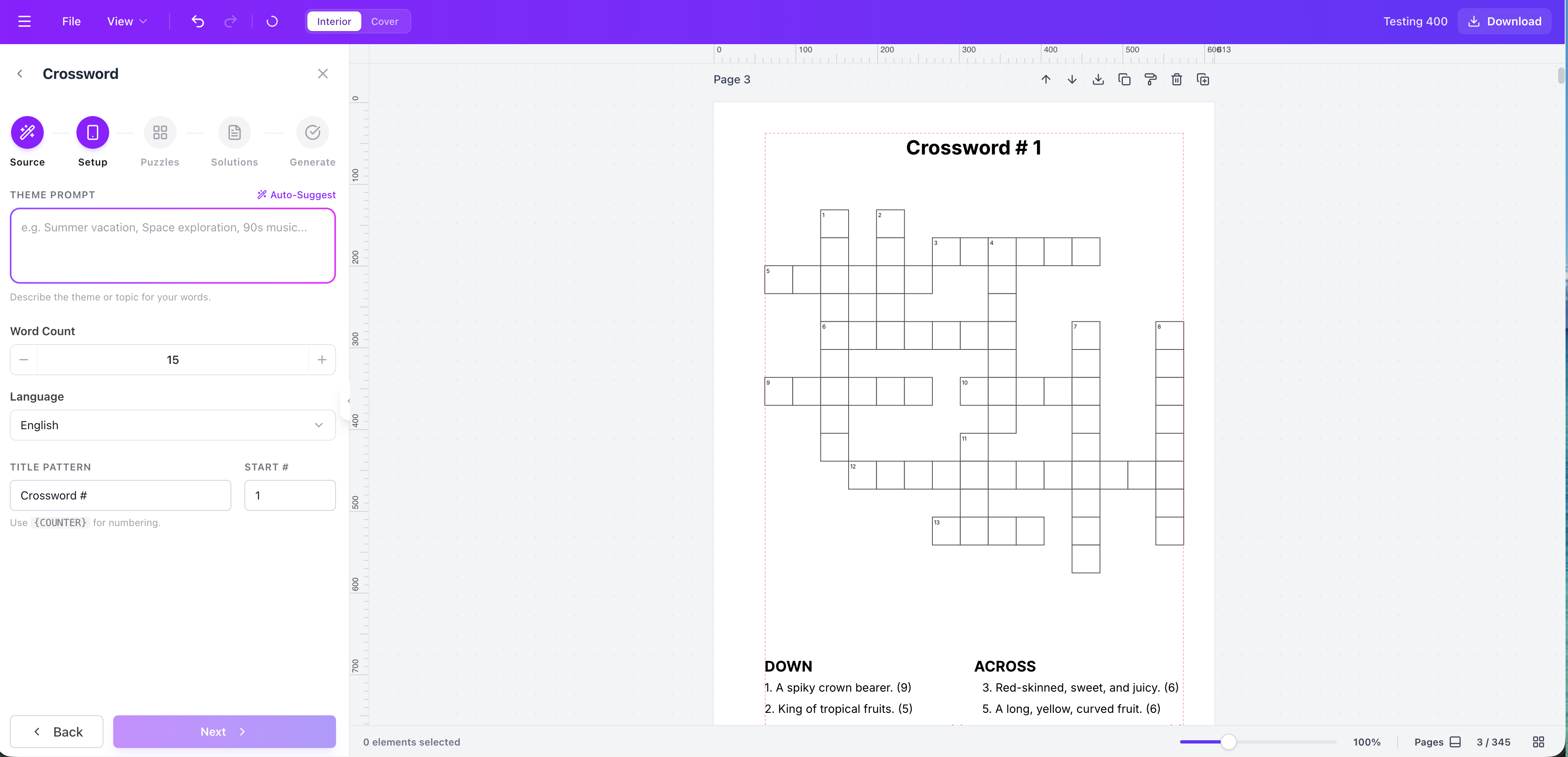Move Page 3 up with arrow icon
Image resolution: width=1568 pixels, height=757 pixels.
pos(1046,79)
